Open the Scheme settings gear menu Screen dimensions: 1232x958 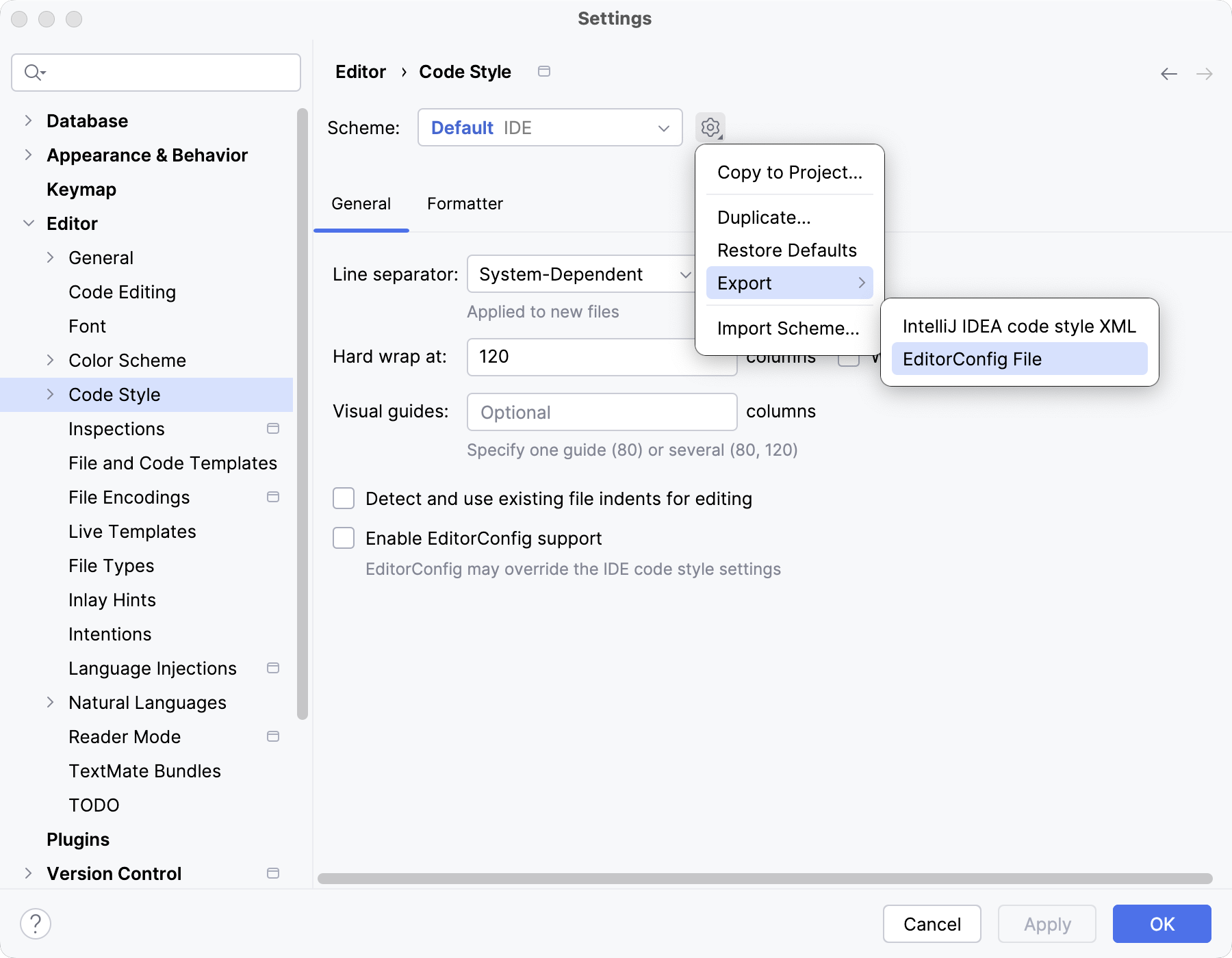click(711, 127)
